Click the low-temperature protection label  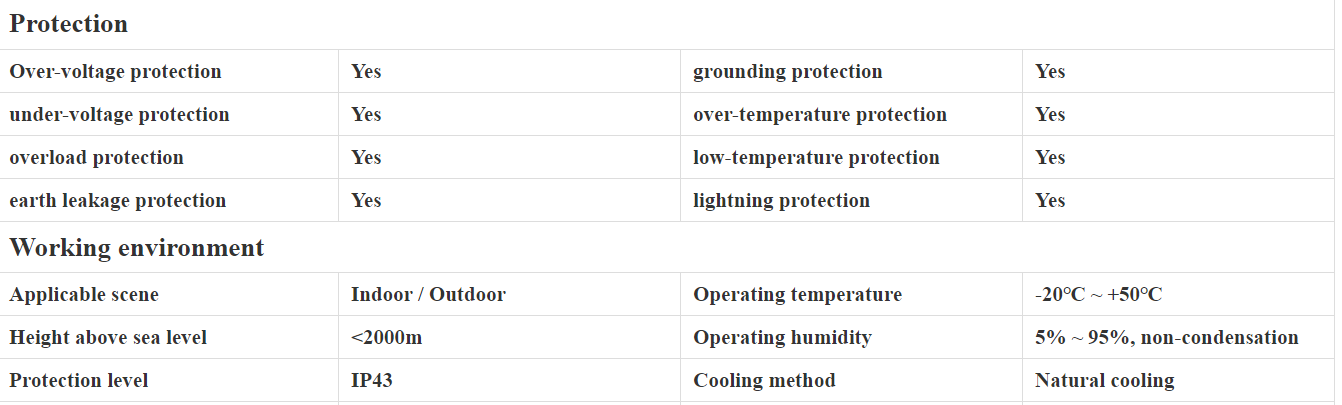tap(816, 158)
